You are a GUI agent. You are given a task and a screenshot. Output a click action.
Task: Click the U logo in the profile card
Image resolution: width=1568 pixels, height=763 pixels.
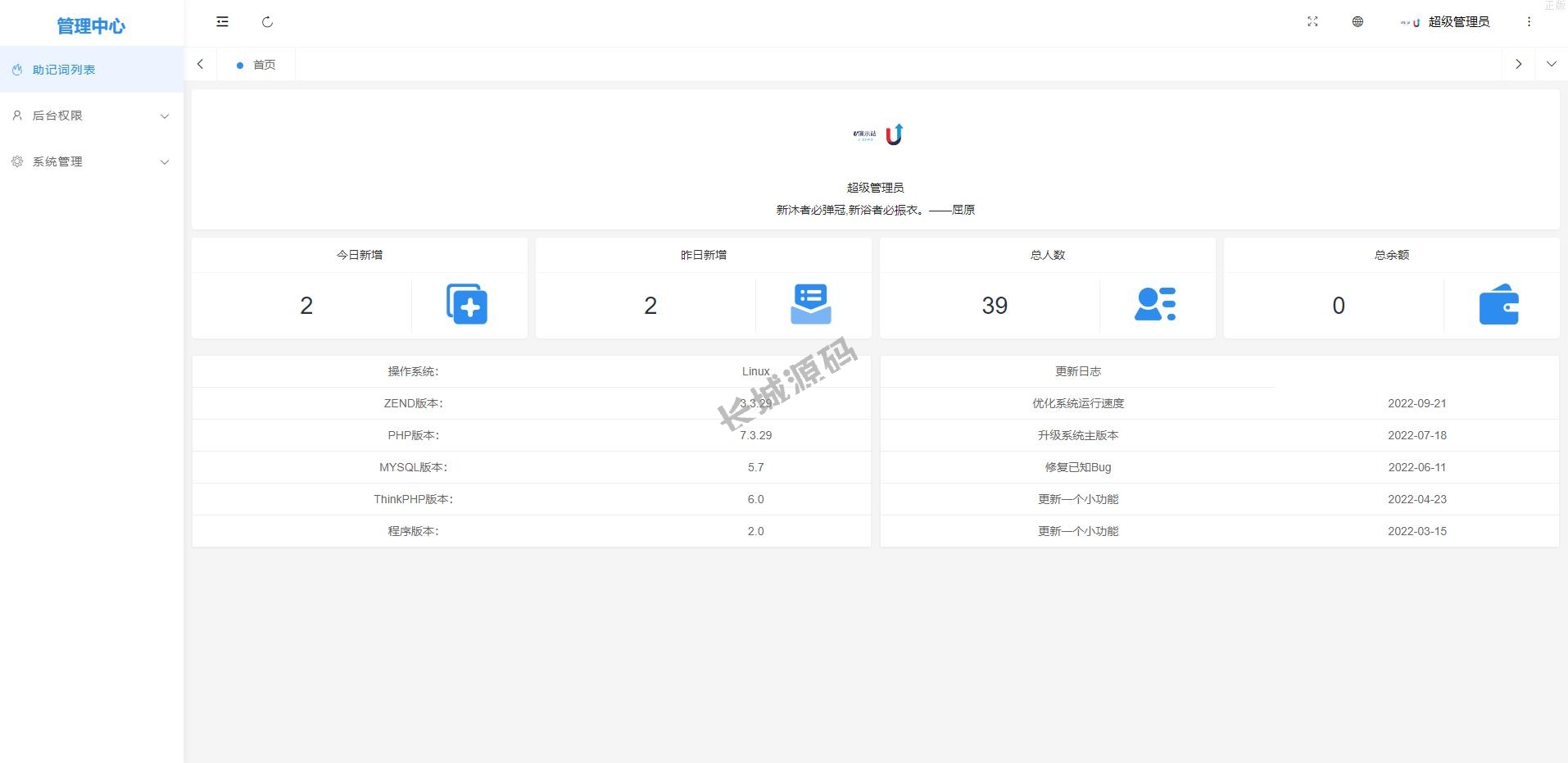(x=895, y=134)
